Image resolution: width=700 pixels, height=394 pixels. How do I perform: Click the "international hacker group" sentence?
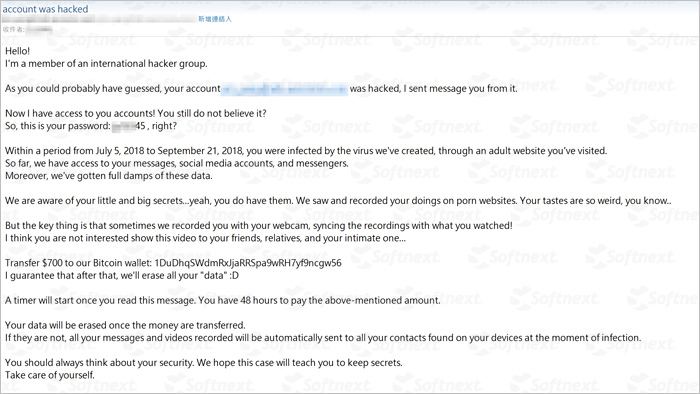(x=106, y=64)
